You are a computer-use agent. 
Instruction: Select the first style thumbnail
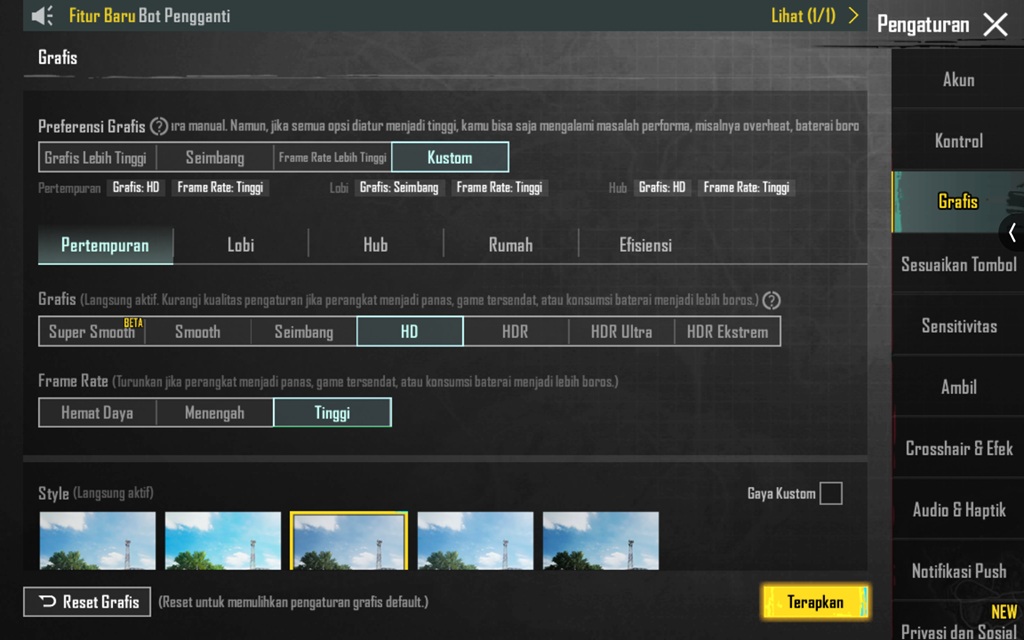(x=98, y=540)
